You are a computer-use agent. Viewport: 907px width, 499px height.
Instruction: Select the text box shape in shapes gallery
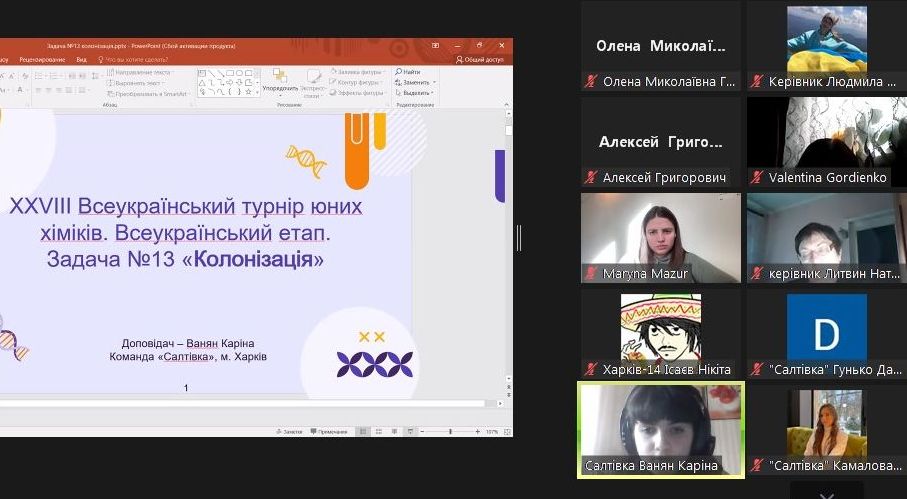tap(202, 73)
